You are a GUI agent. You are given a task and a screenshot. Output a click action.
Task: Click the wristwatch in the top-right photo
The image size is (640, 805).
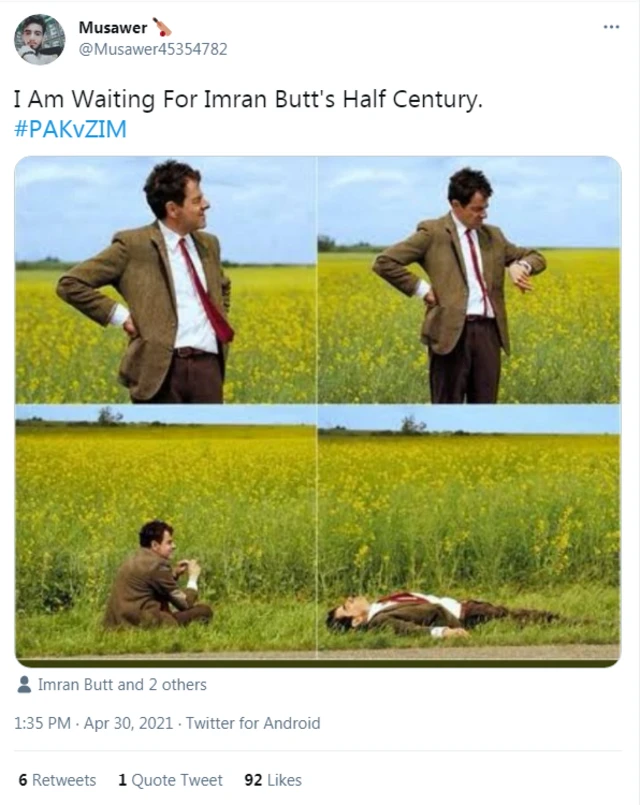point(523,267)
